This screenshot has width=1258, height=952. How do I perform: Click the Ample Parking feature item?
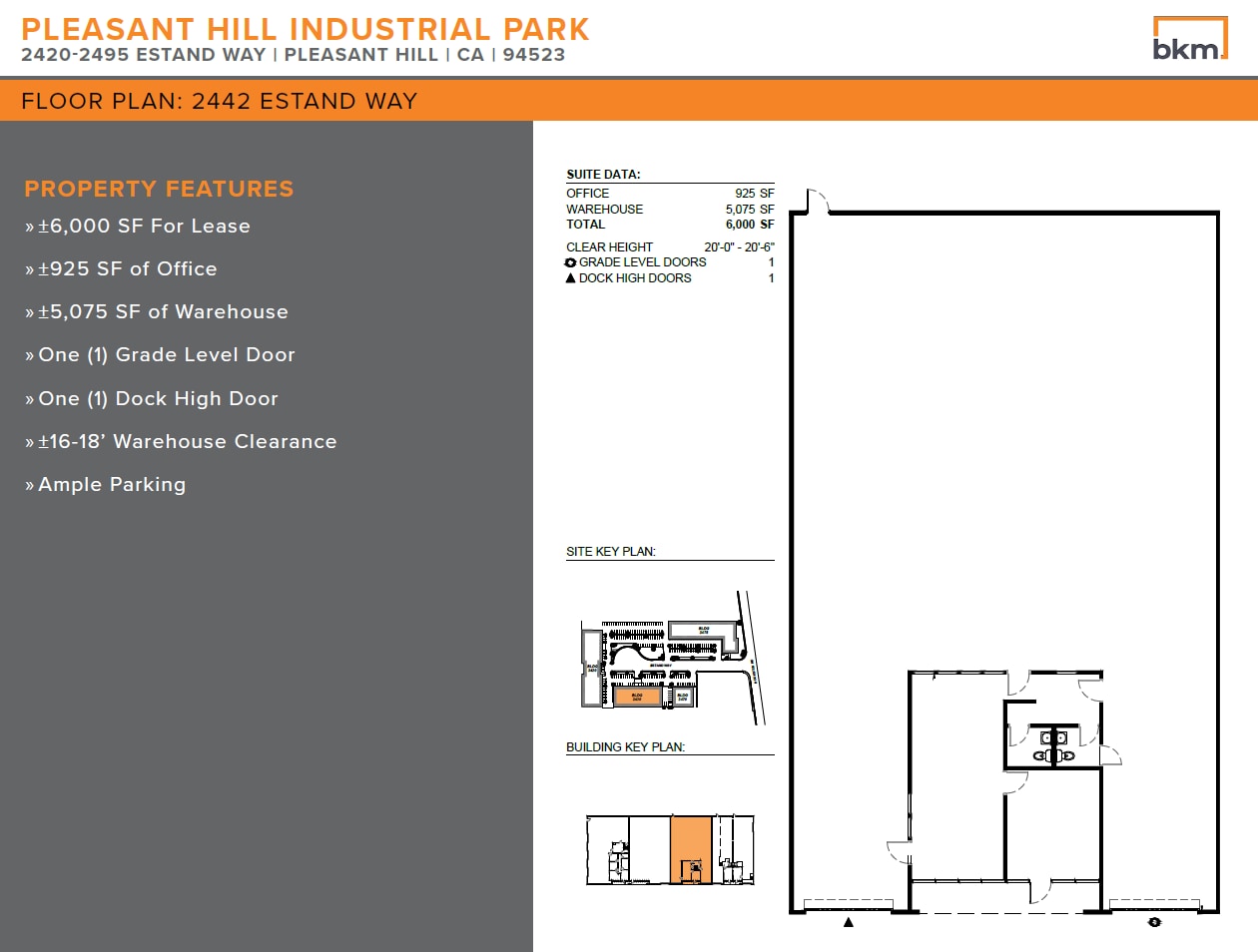click(x=112, y=485)
